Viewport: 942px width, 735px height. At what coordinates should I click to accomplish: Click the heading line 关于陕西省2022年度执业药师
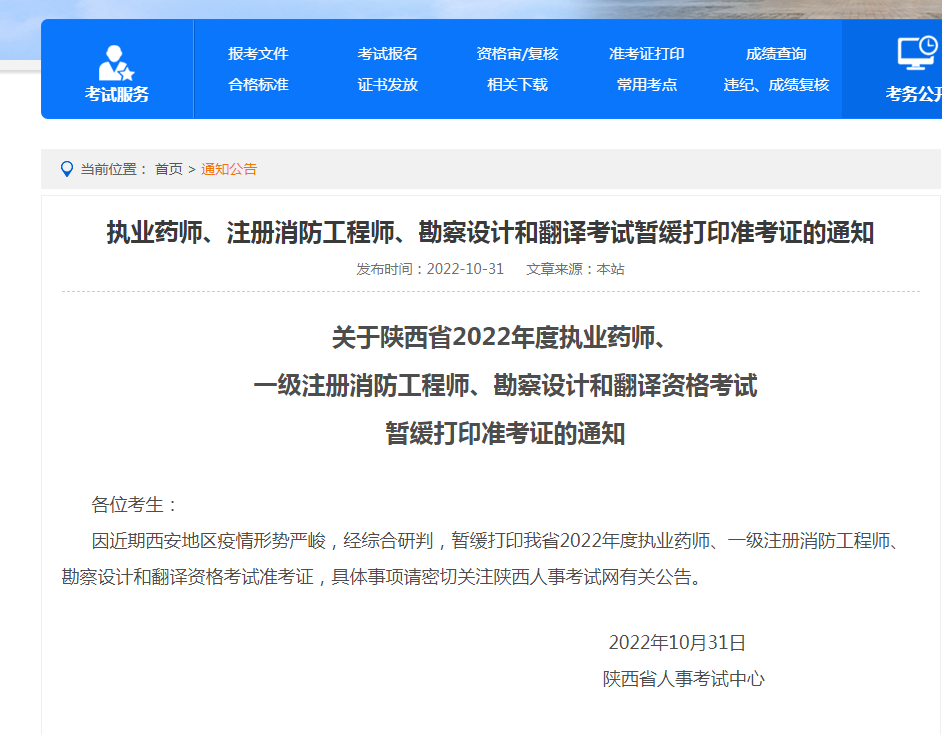499,337
